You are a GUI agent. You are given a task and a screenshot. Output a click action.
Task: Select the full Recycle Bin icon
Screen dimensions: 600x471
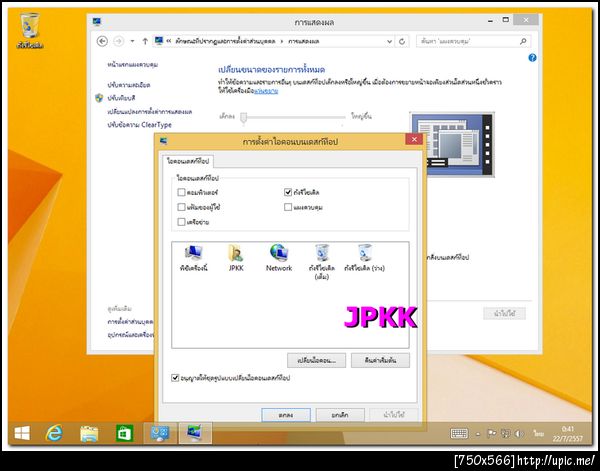click(x=322, y=262)
